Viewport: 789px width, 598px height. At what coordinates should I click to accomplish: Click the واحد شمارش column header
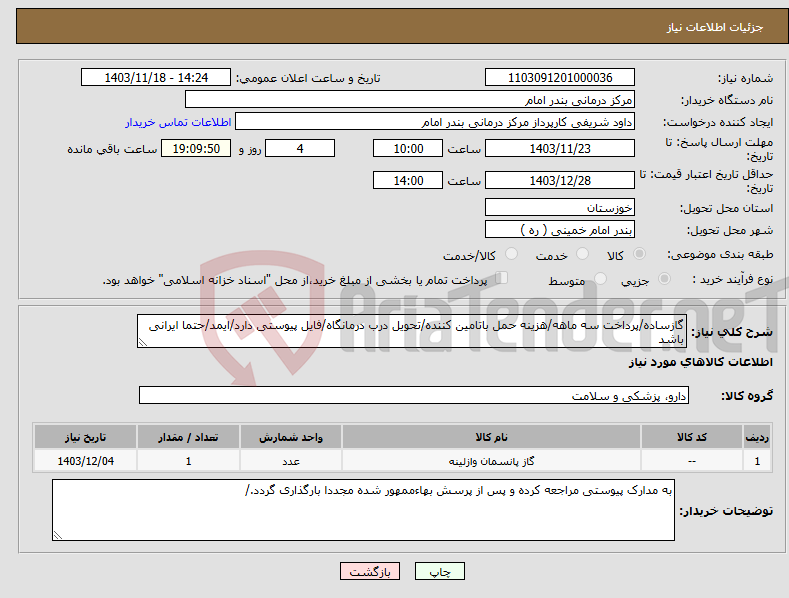(291, 437)
